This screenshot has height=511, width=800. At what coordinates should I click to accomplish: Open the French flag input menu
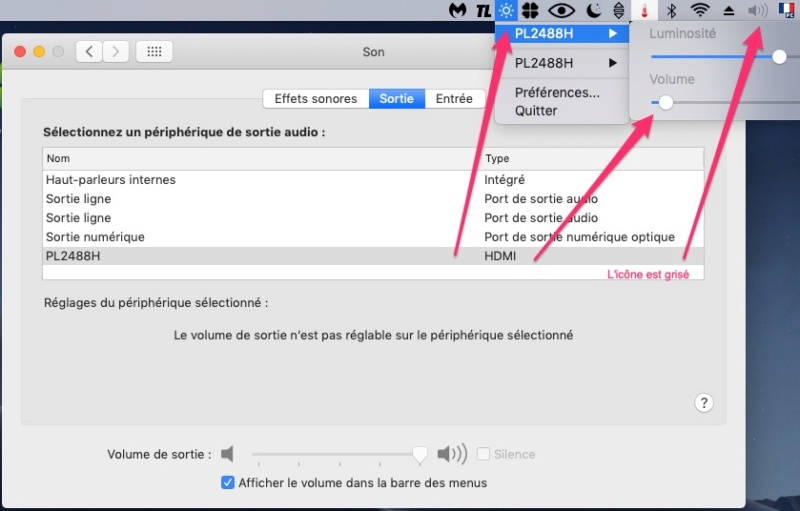[x=787, y=10]
